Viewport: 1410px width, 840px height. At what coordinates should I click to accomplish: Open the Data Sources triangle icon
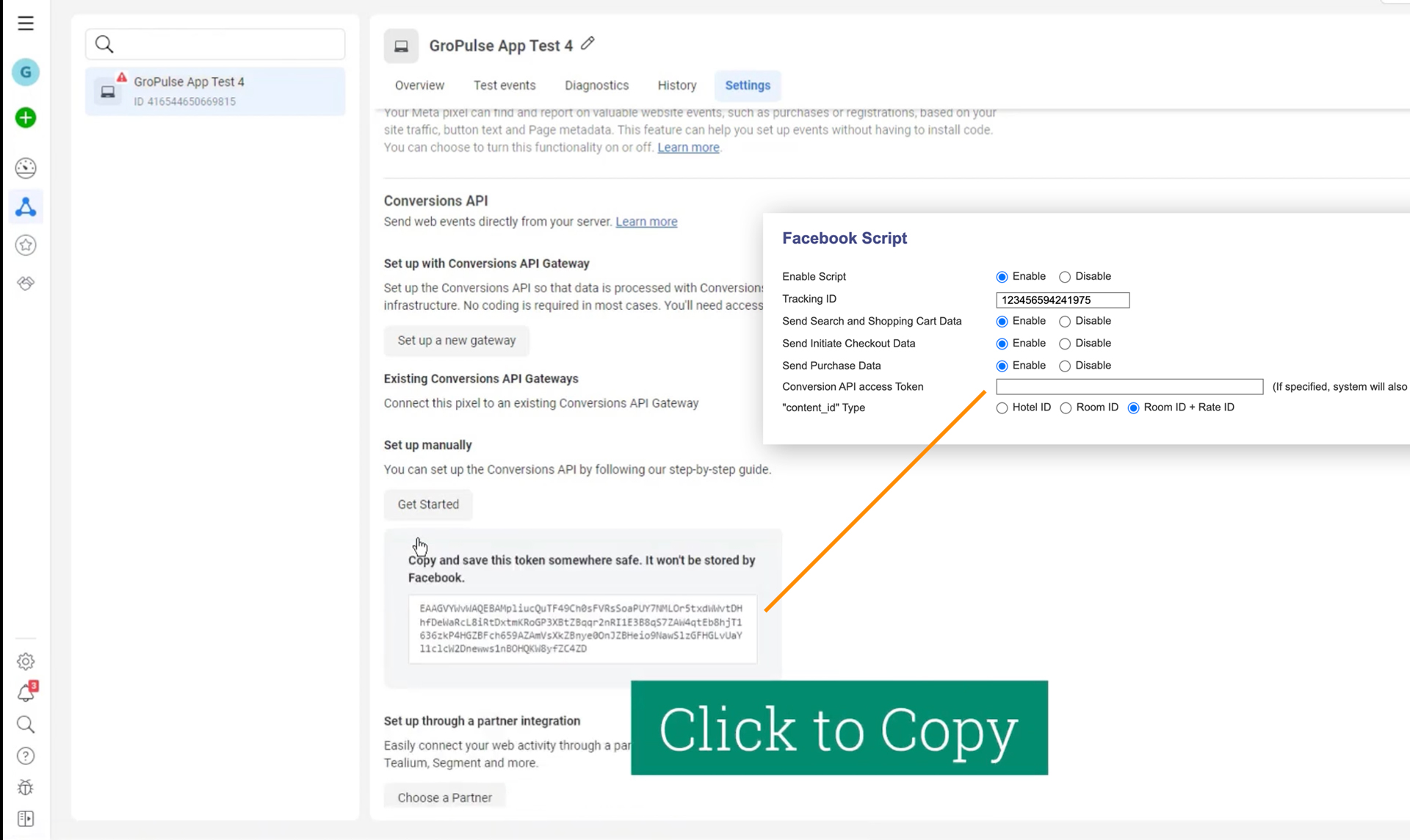(26, 207)
